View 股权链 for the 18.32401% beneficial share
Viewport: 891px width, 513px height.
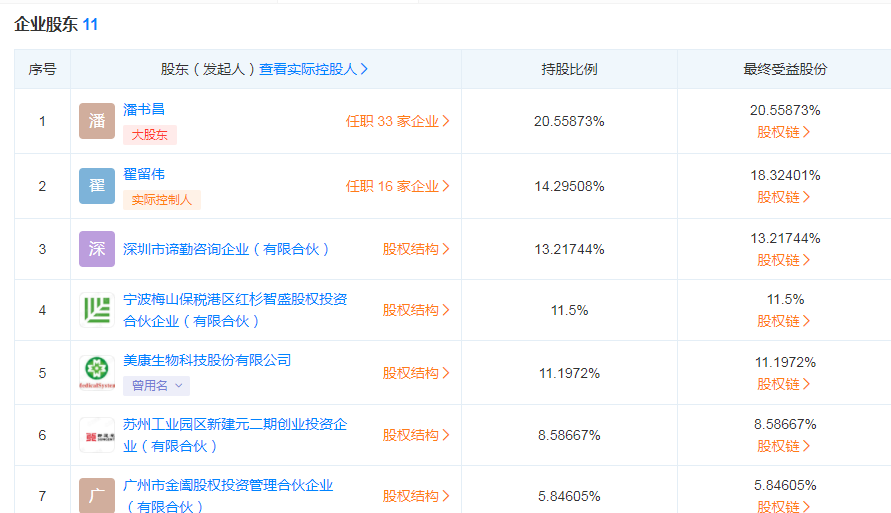(x=783, y=197)
